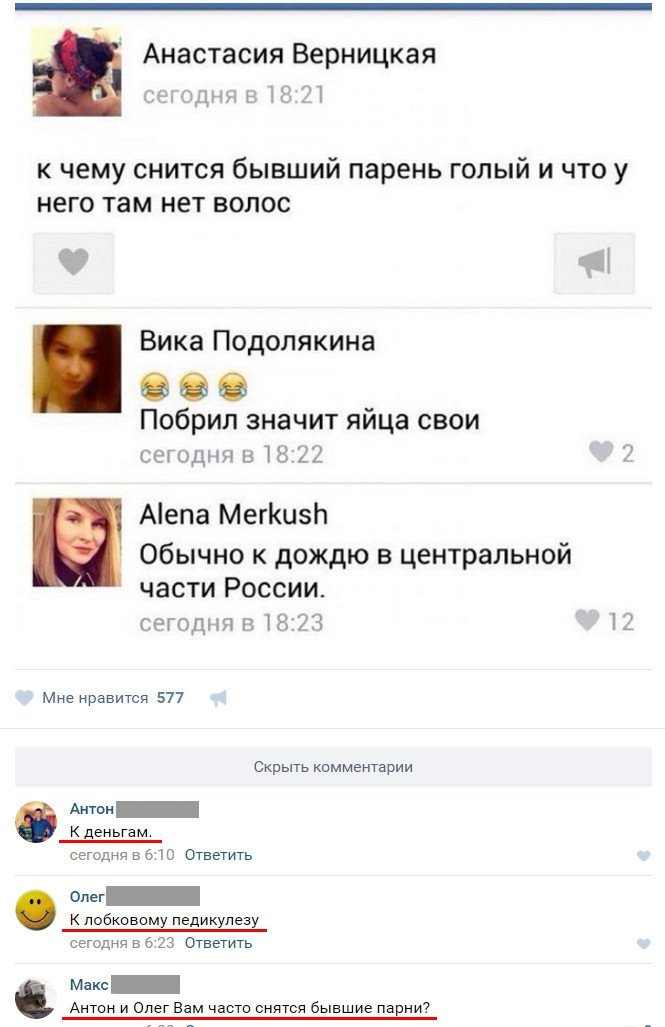665x1027 pixels.
Task: Click the heart next to Мне нравится
Action: (x=24, y=698)
